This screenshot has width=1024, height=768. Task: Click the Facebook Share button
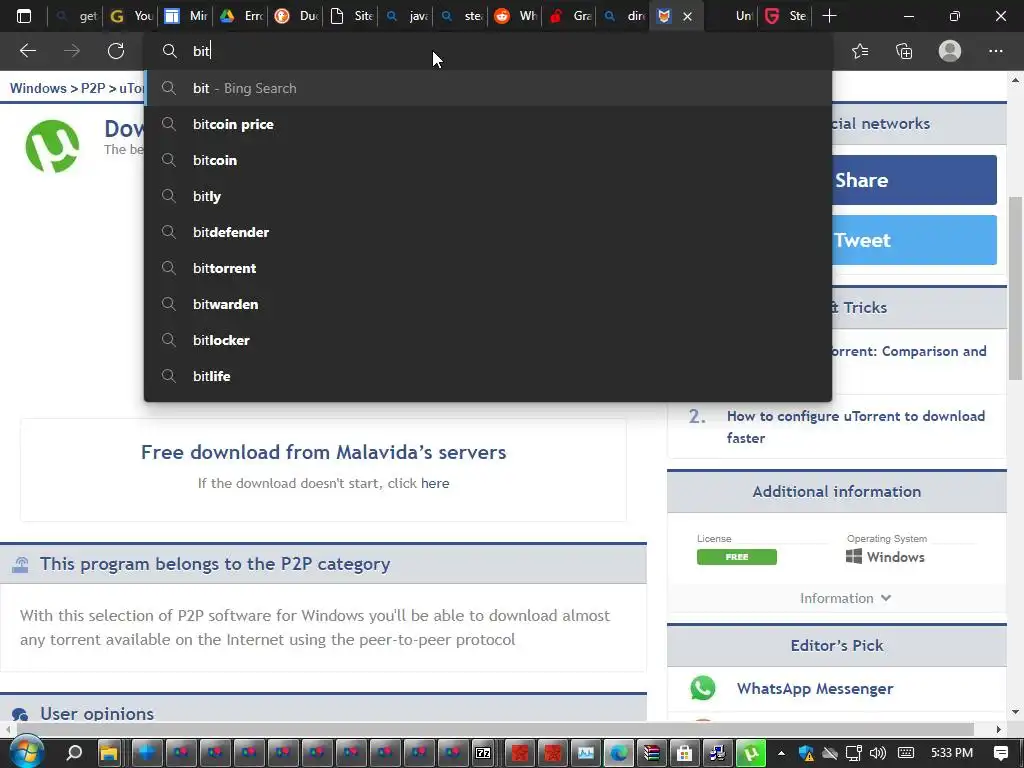pyautogui.click(x=914, y=180)
